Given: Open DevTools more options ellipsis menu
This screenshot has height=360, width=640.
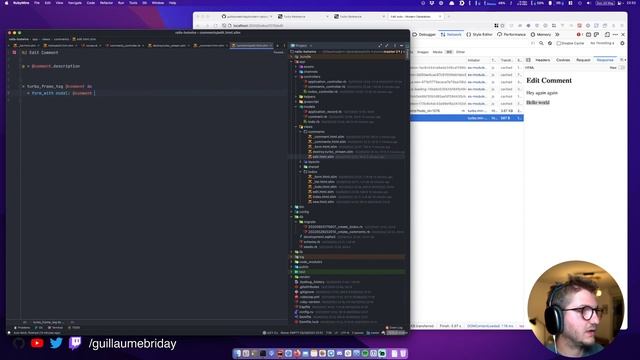Looking at the screenshot, I should 615,35.
